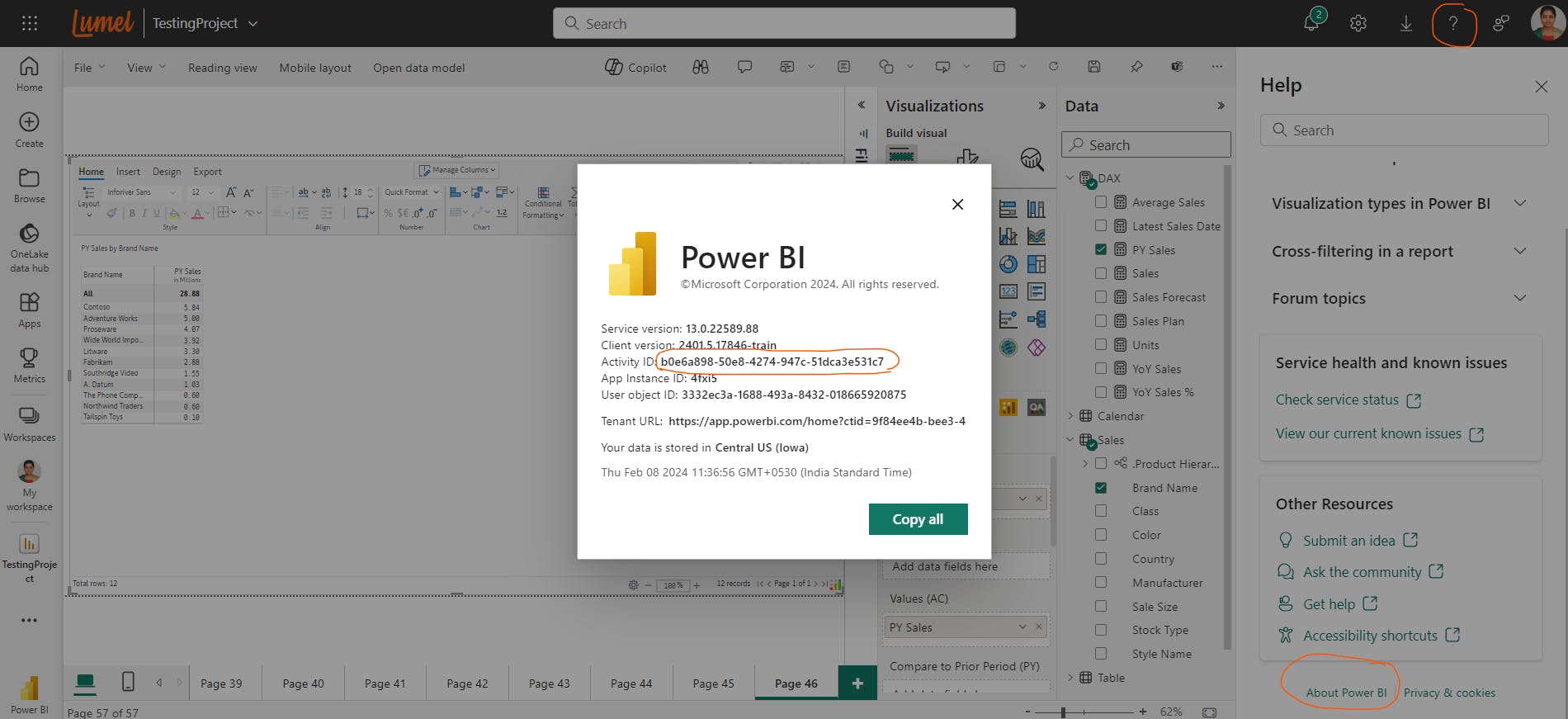Click the Copilot toolbar button
Image resolution: width=1568 pixels, height=719 pixels.
point(635,68)
